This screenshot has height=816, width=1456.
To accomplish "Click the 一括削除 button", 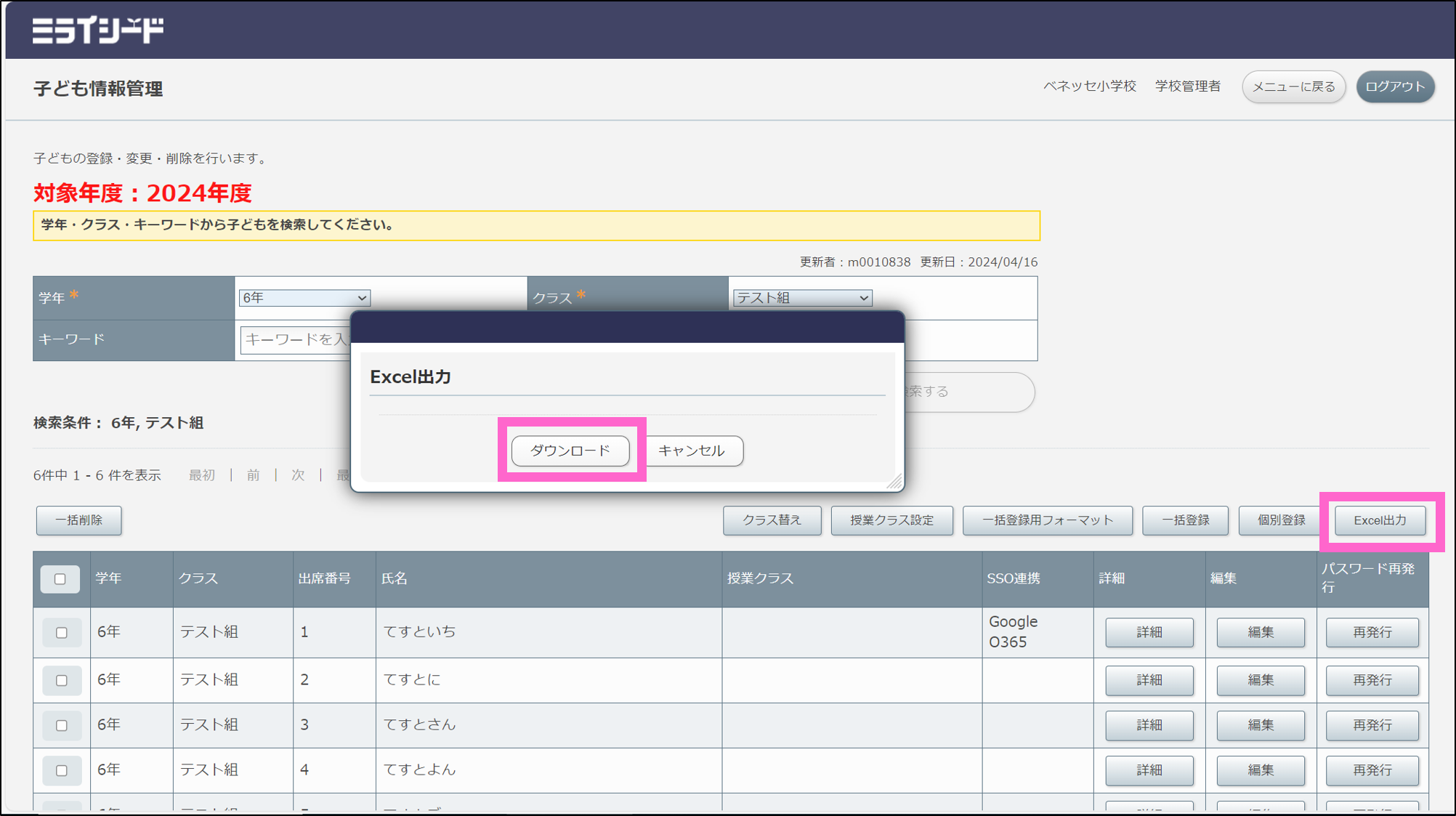I will point(79,520).
